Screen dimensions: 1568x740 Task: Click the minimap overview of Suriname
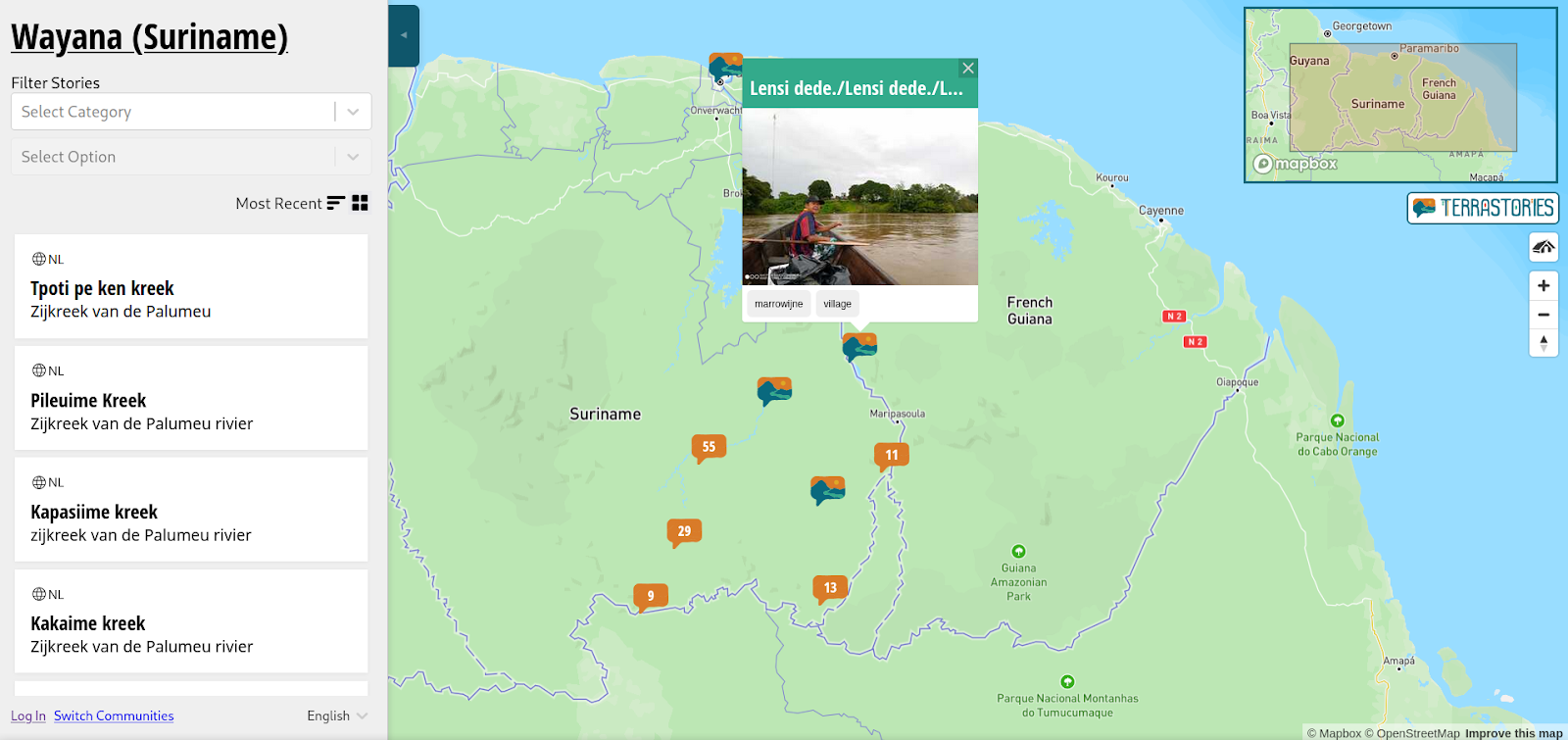[1400, 95]
